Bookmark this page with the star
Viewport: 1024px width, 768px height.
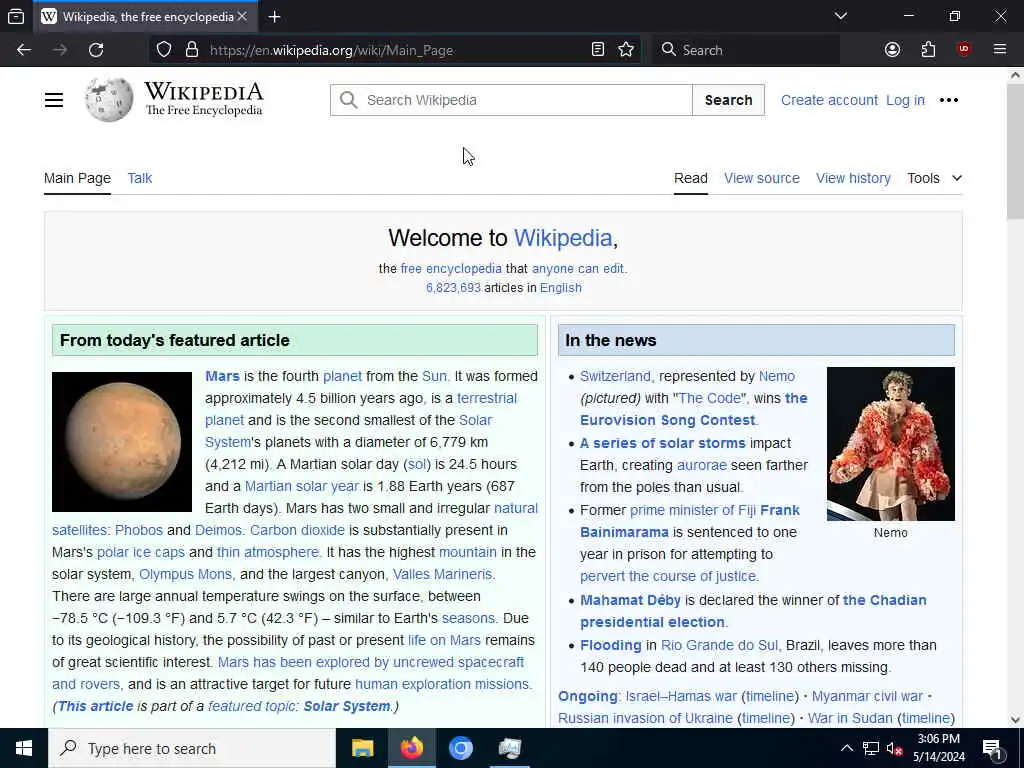626,50
